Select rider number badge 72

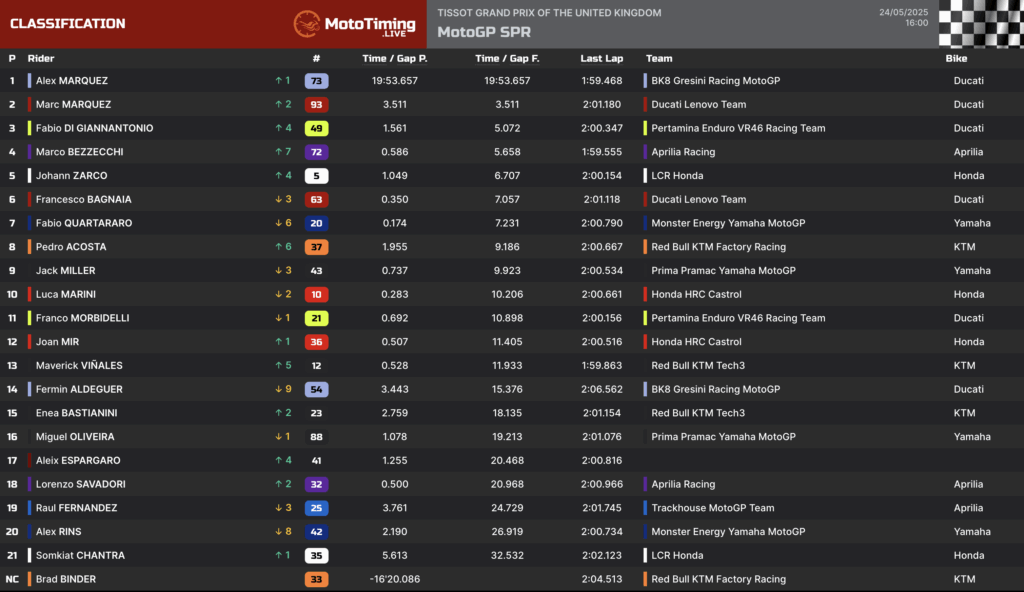tap(316, 152)
